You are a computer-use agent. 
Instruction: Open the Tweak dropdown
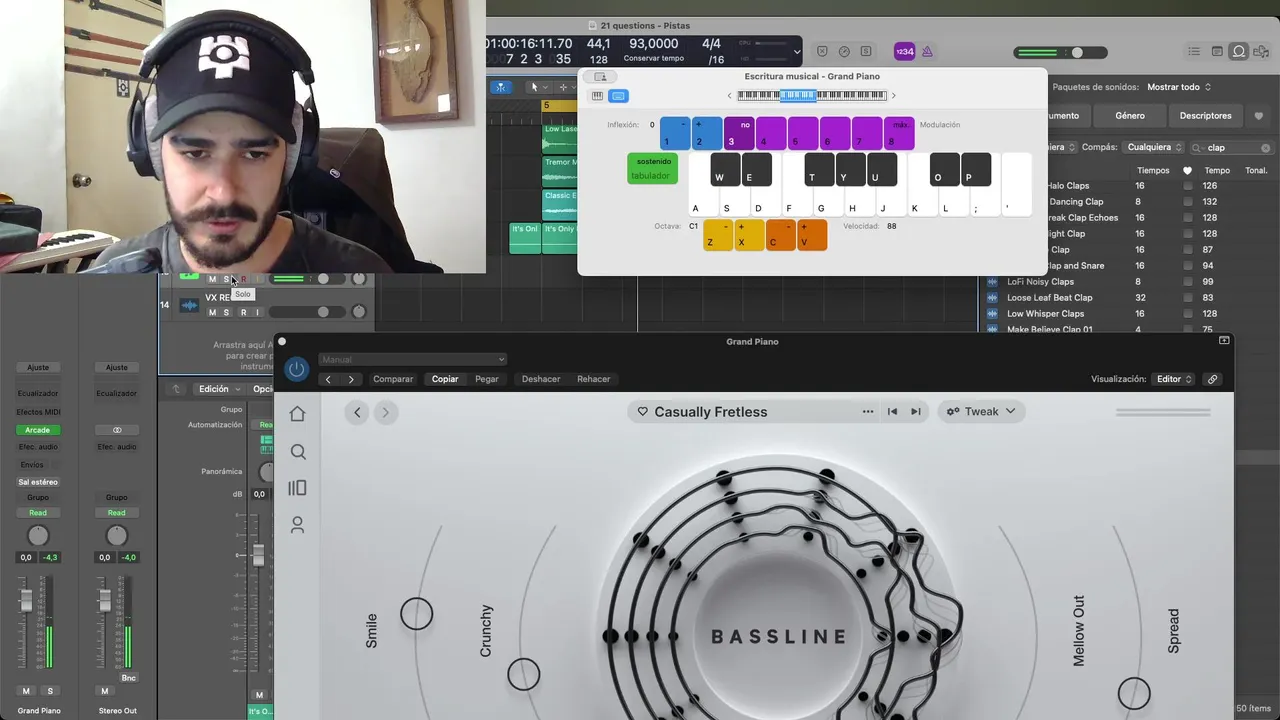pyautogui.click(x=981, y=412)
